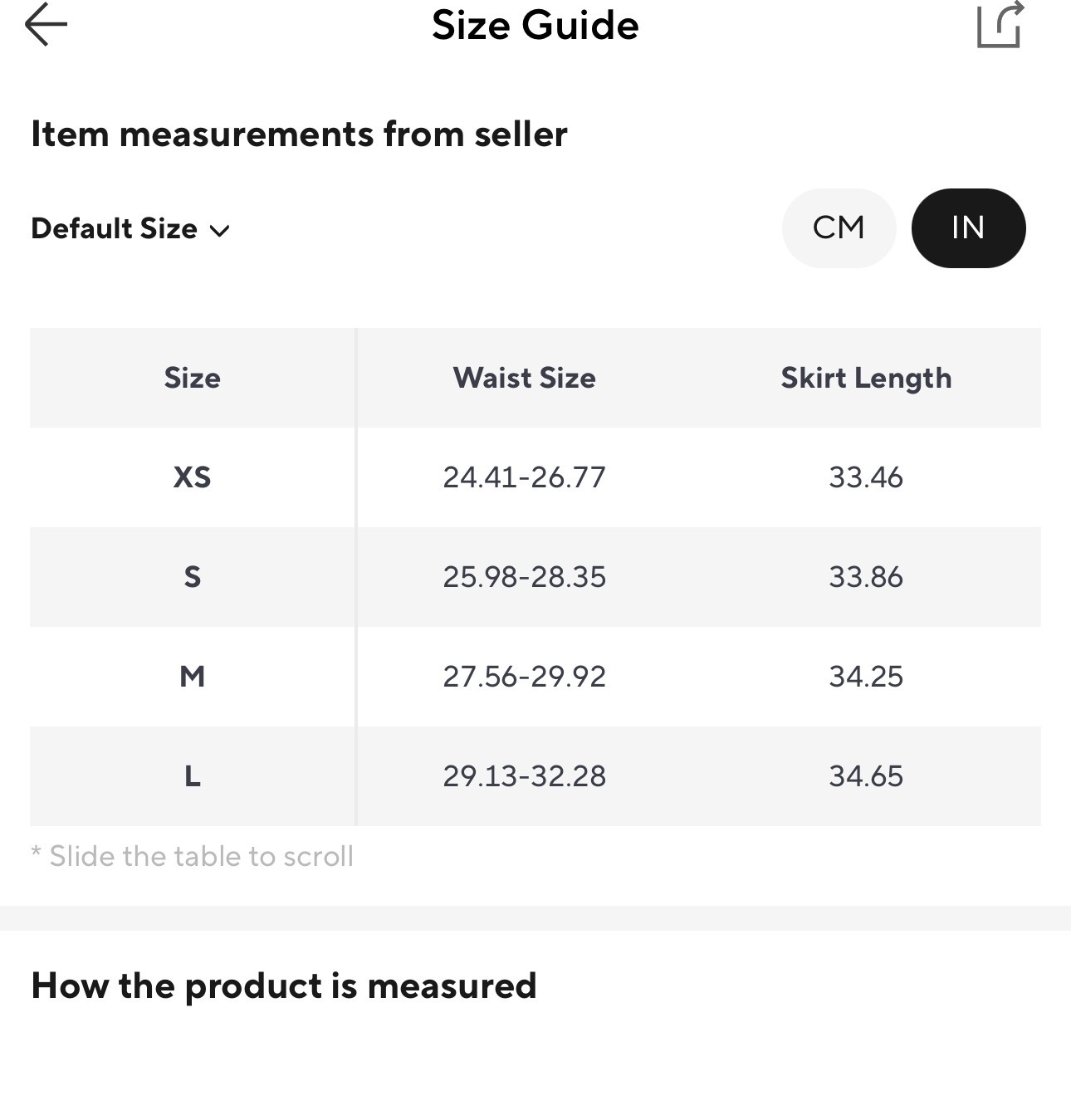
Task: Click the Size column header
Action: [x=192, y=378]
